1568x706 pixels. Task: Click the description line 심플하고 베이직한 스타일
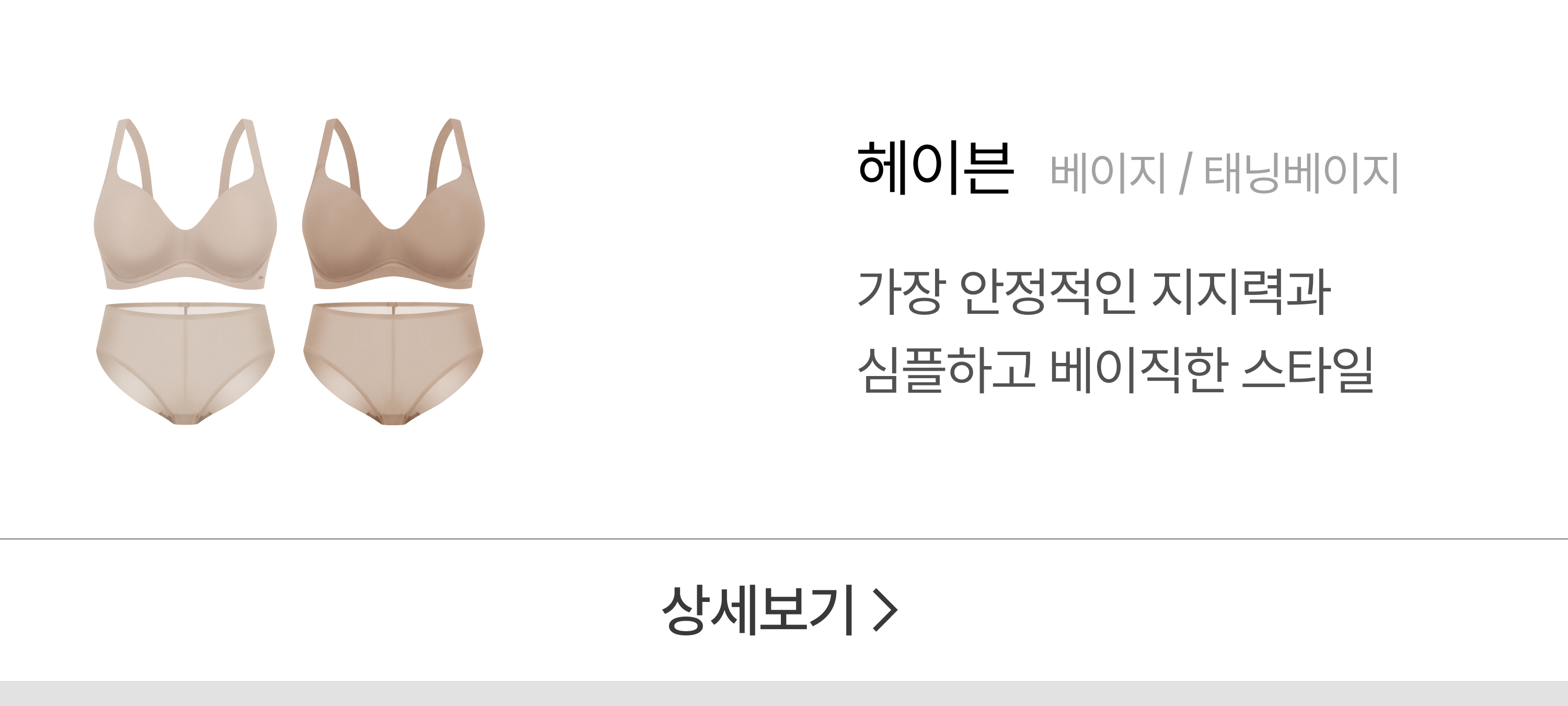click(x=1115, y=370)
